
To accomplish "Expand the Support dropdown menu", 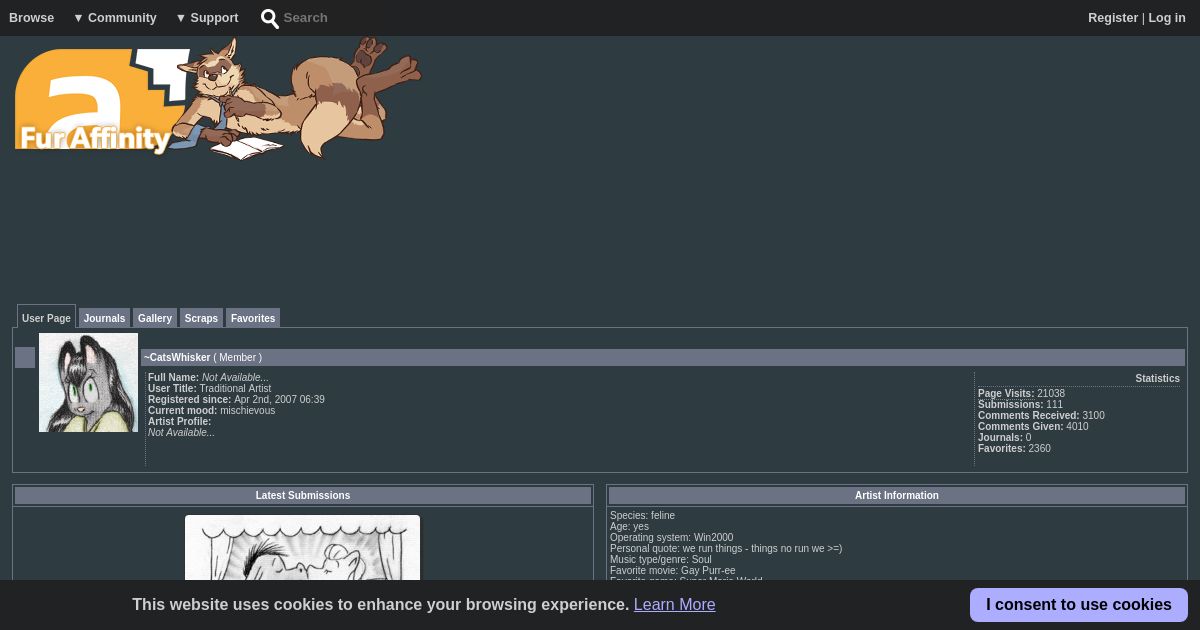I will (x=207, y=18).
